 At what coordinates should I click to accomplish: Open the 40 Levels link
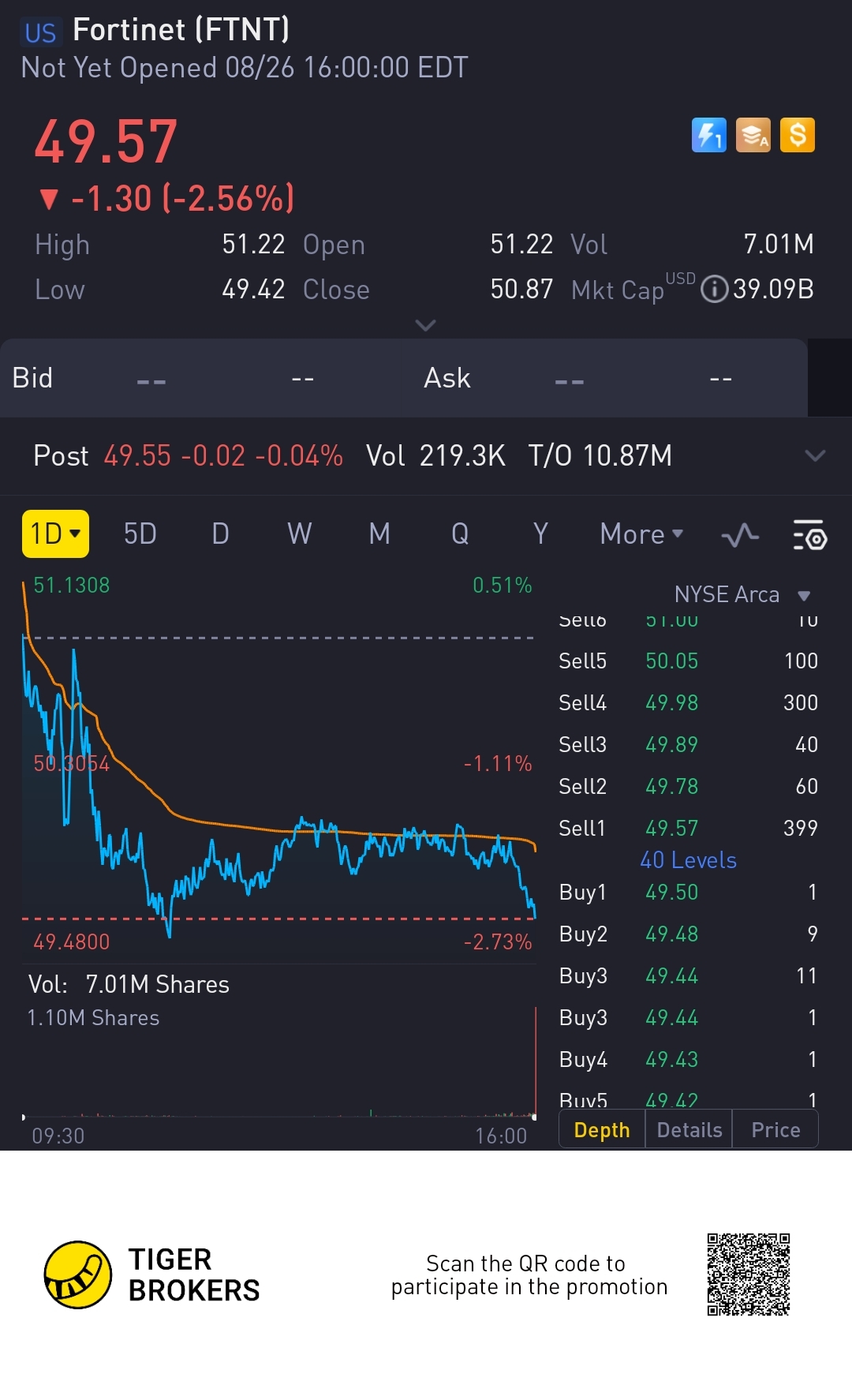click(x=688, y=860)
